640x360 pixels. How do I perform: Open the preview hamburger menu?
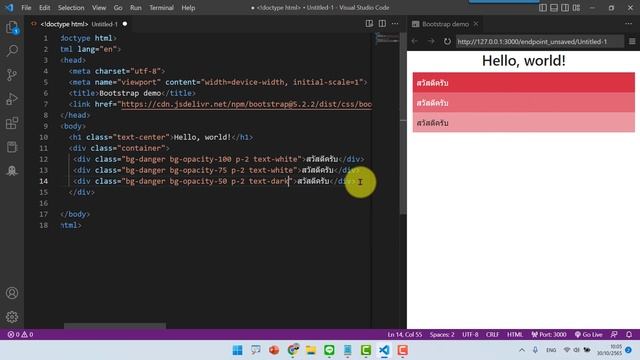pyautogui.click(x=632, y=41)
